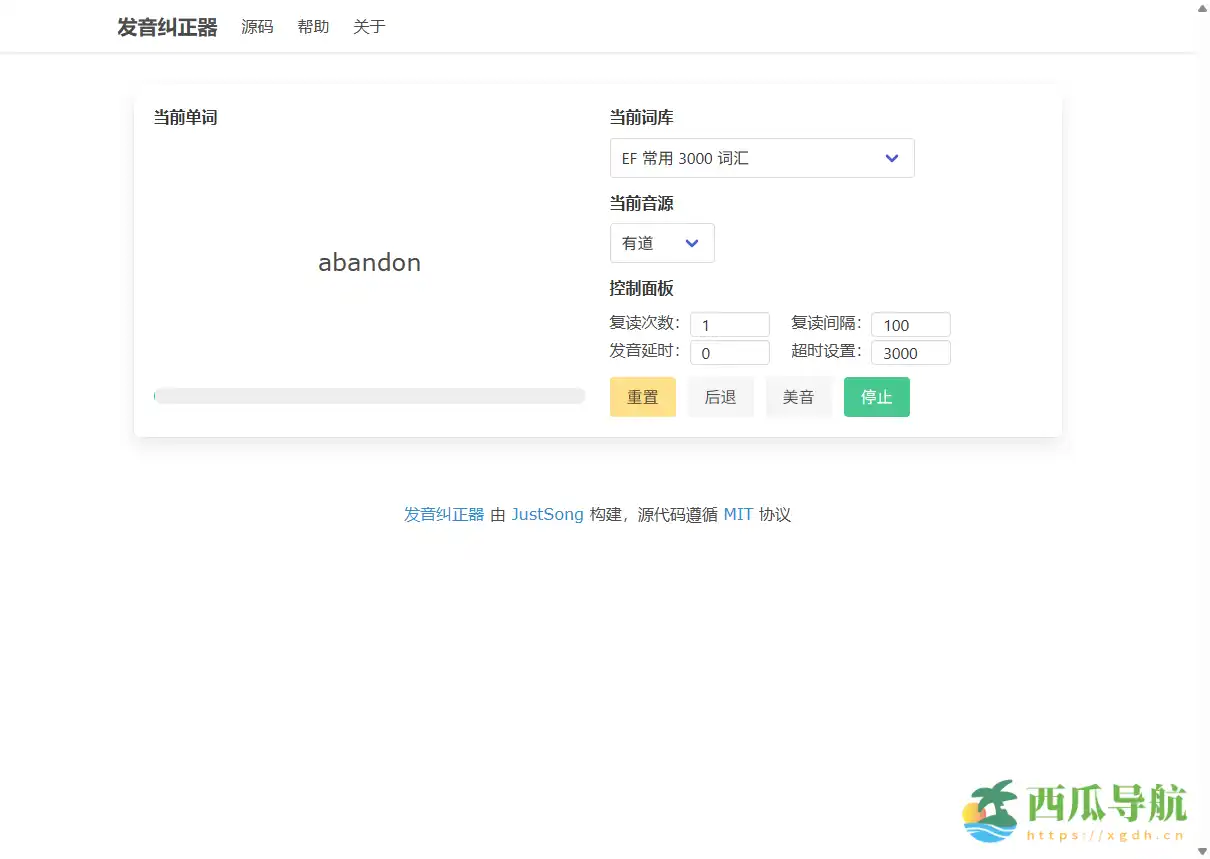Click the 复读次数 input field

(729, 324)
